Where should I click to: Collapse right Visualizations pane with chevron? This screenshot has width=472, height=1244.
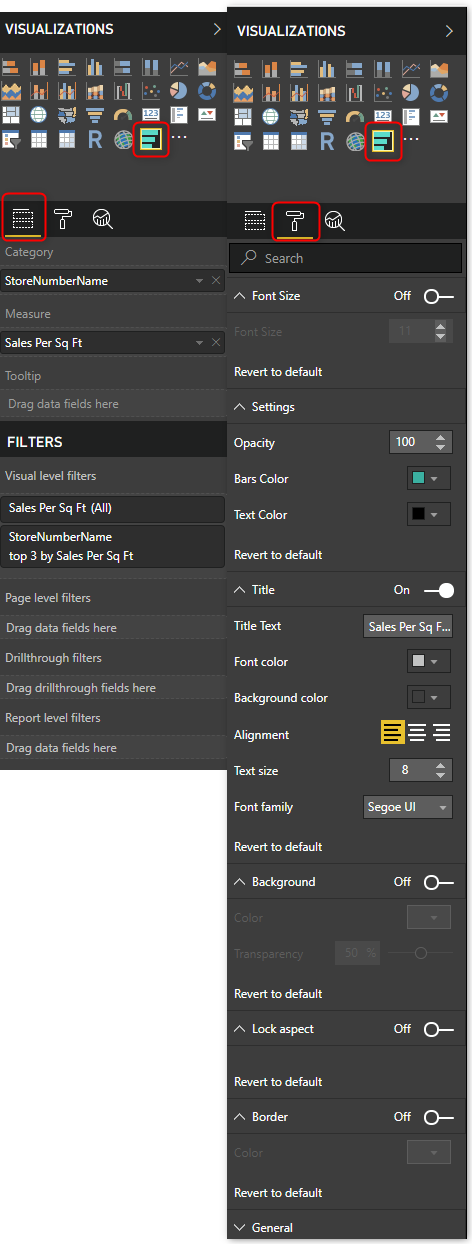(x=449, y=31)
